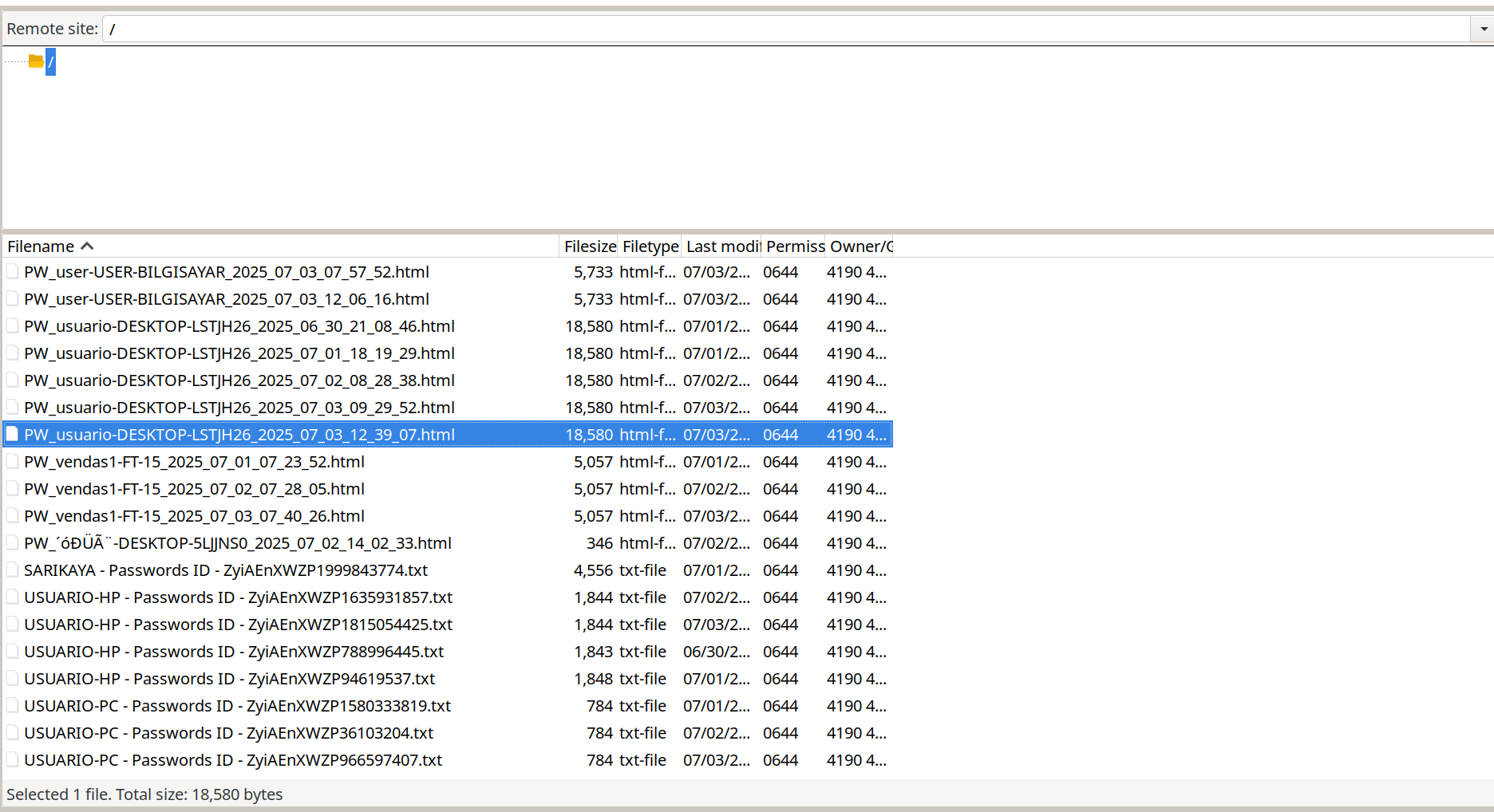Select filename PW_user-USER-BILGISAYAR_2025_07_03_07_57_52.html
Viewport: 1494px width, 812px height.
[227, 272]
